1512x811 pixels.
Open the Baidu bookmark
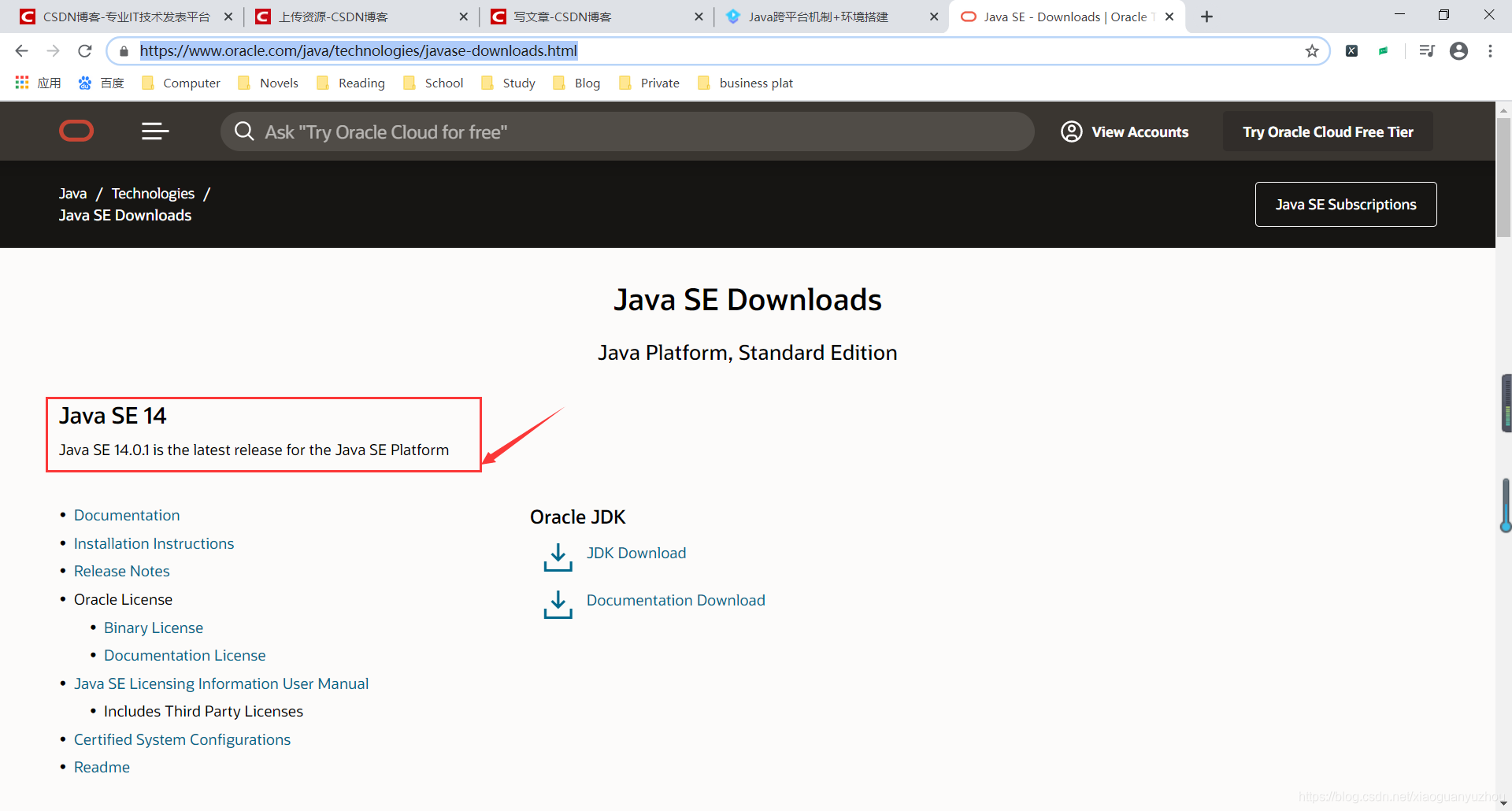click(x=102, y=83)
